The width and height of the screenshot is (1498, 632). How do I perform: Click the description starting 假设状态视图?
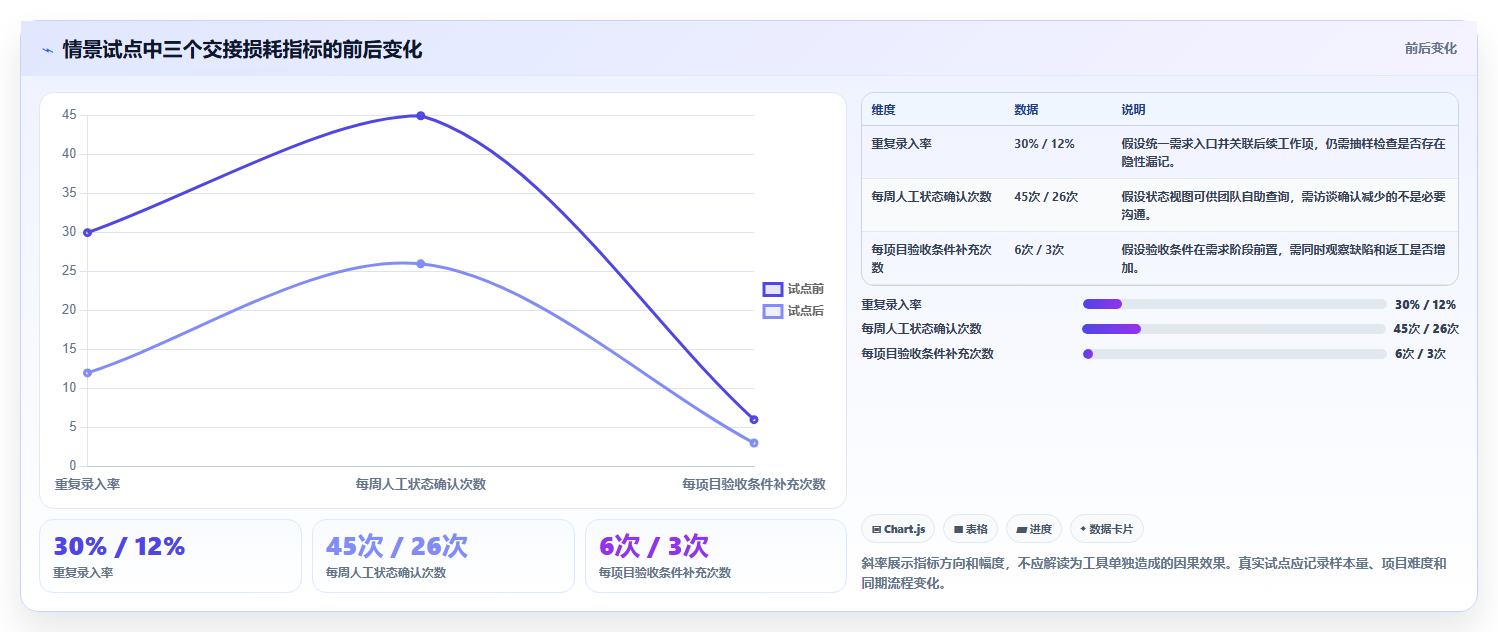[x=1284, y=206]
